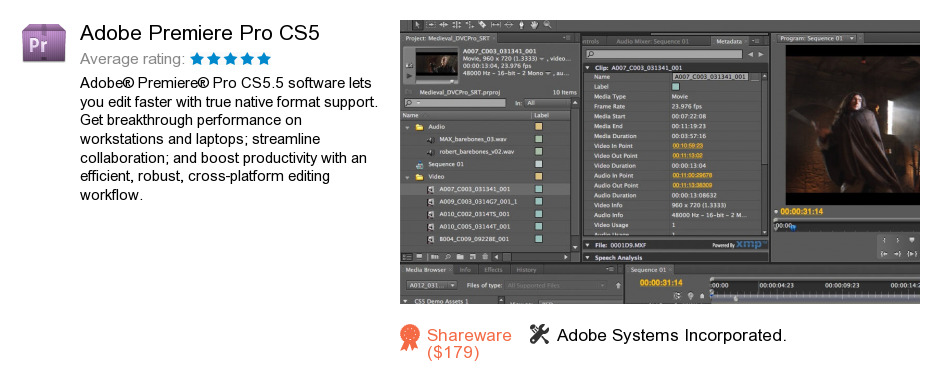The height and width of the screenshot is (388, 940).
Task: Create a new bin with folder icon
Action: click(x=460, y=257)
